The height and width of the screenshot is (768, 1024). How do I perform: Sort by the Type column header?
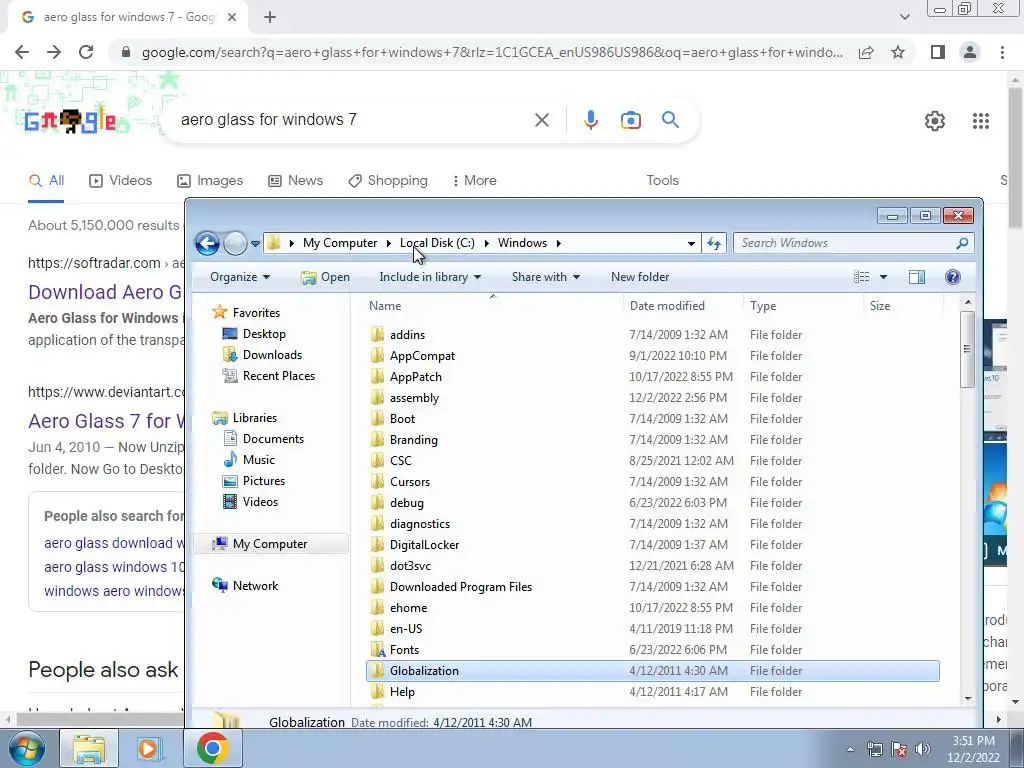click(803, 306)
